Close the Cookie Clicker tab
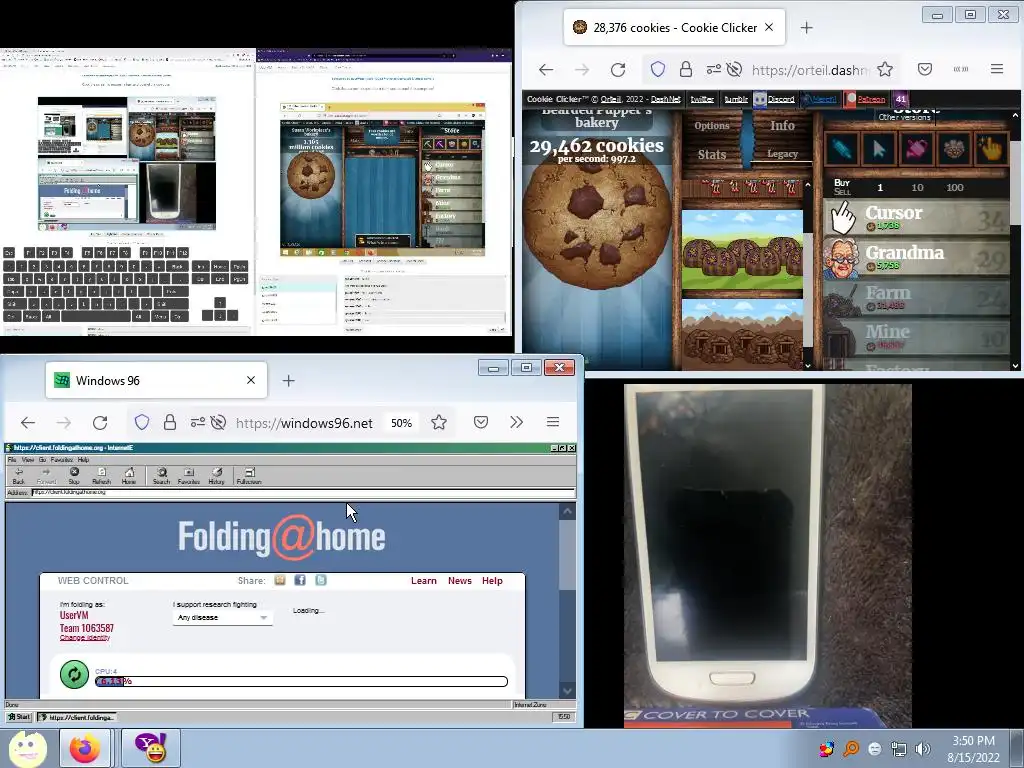 (769, 27)
